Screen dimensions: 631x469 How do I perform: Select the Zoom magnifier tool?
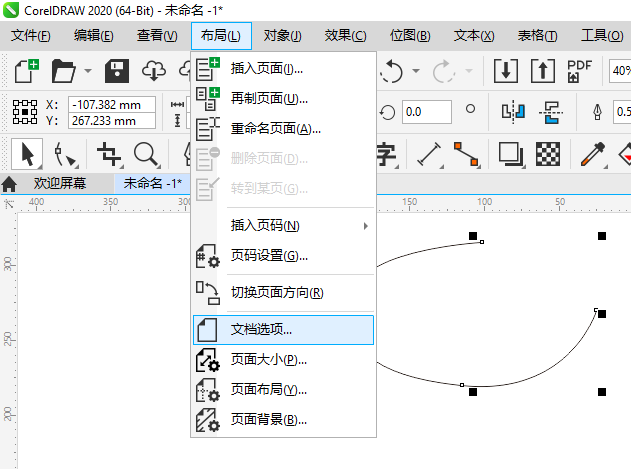(x=146, y=155)
